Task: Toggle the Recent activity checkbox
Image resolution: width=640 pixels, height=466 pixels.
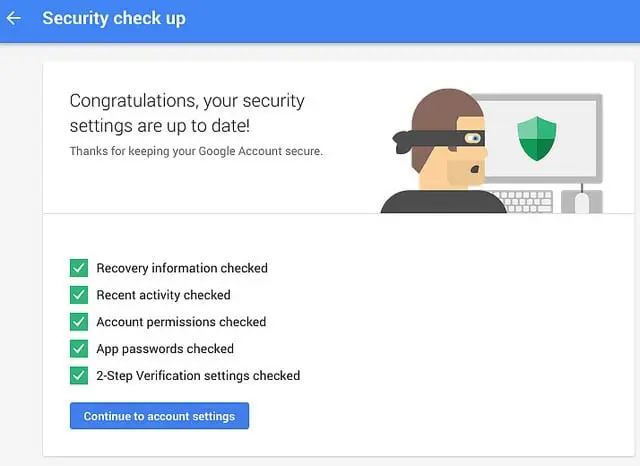Action: 79,295
